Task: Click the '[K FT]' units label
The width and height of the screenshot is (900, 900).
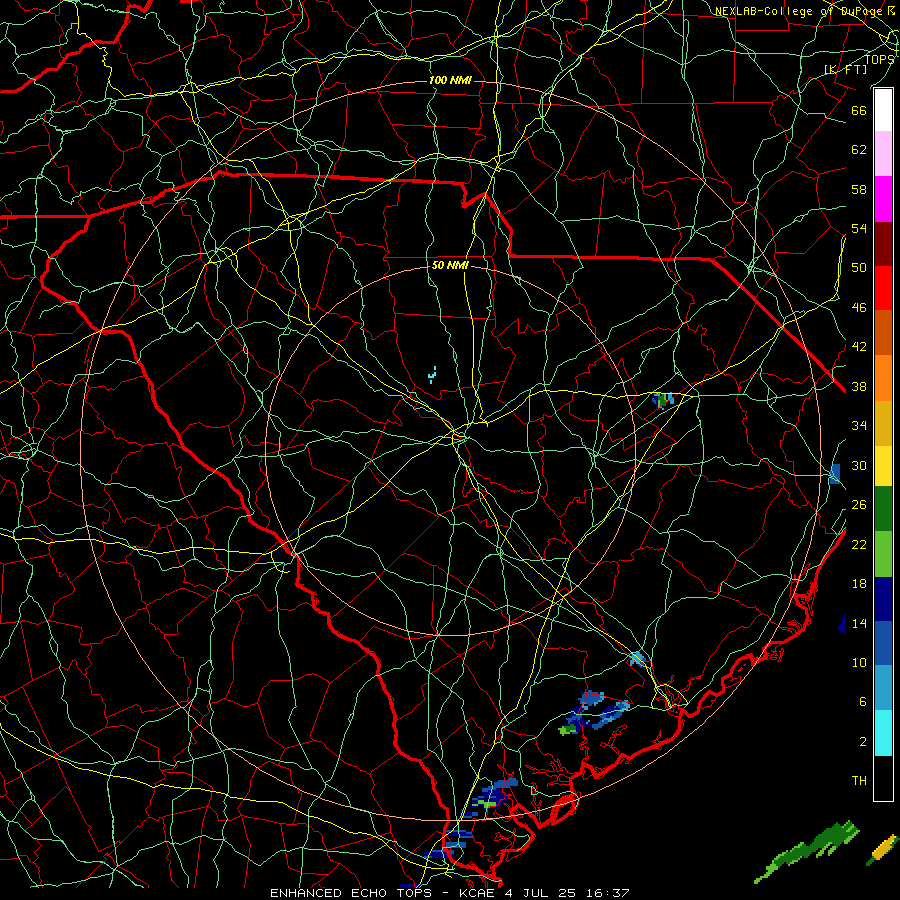Action: tap(845, 70)
